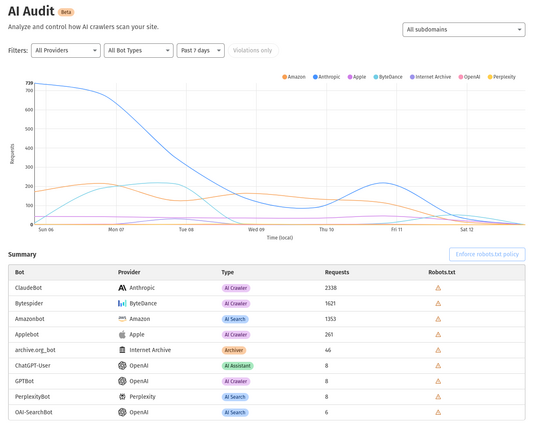The width and height of the screenshot is (536, 429).
Task: Select the Applebot bot name
Action: pos(27,335)
